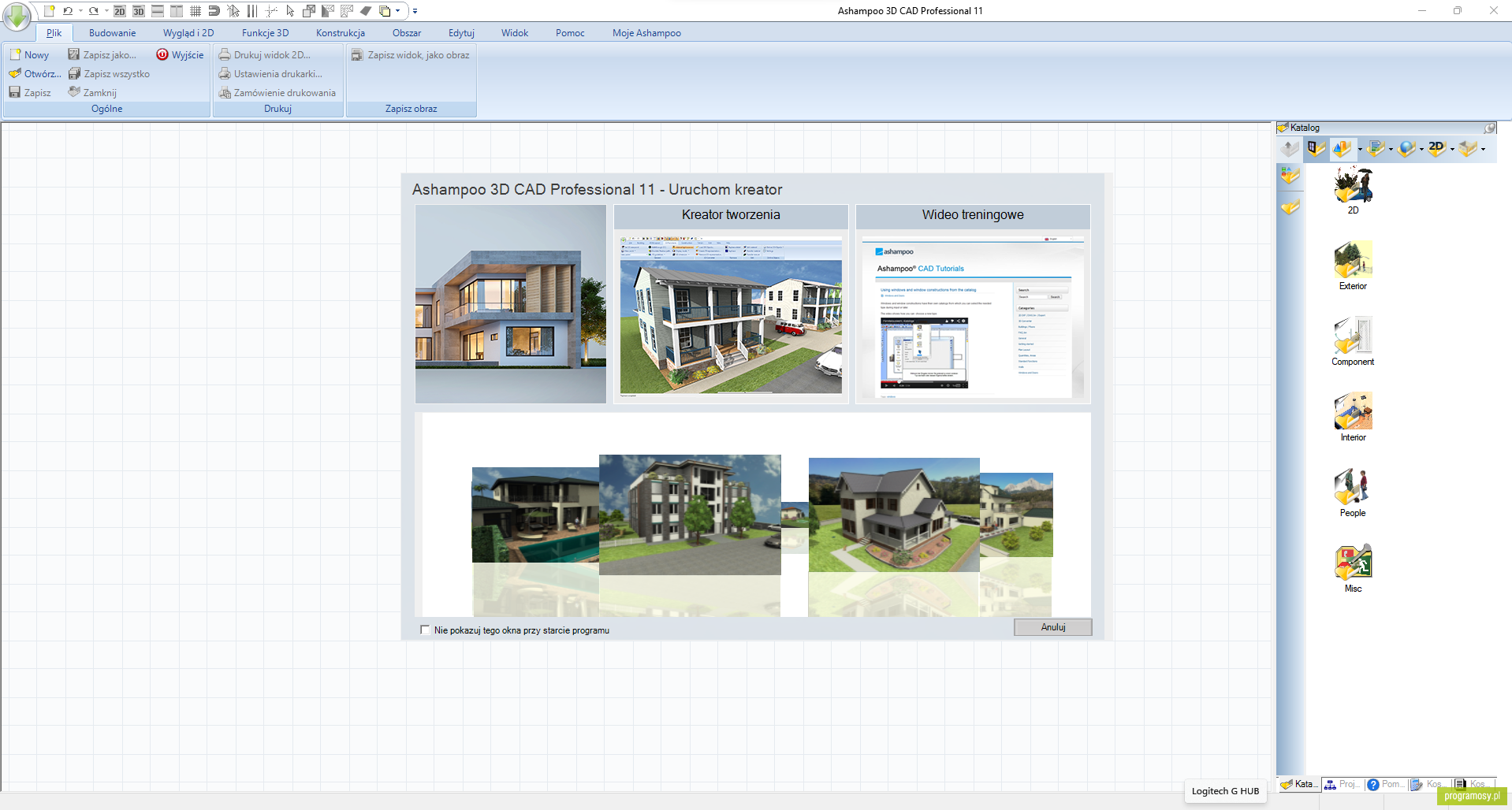
Task: Click the new document icon in quick access toolbar
Action: tap(49, 11)
